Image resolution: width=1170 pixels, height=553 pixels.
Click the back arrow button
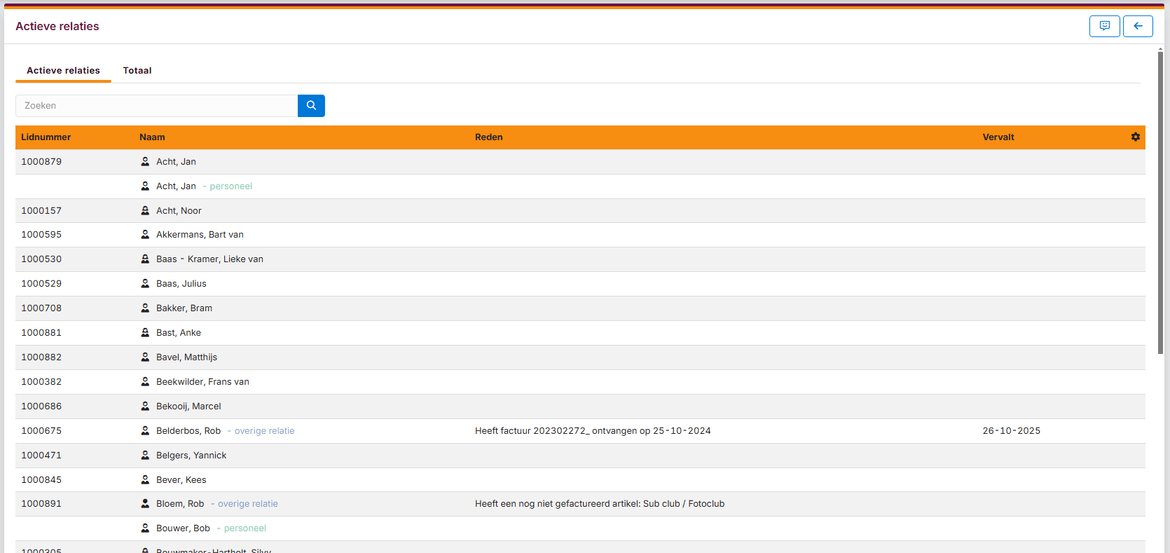click(1137, 27)
